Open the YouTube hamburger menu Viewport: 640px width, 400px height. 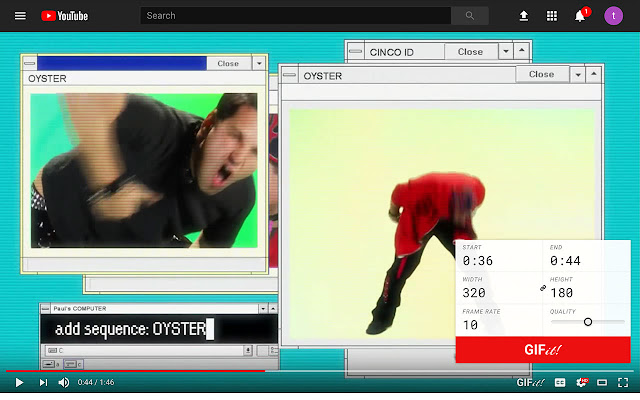[x=19, y=16]
